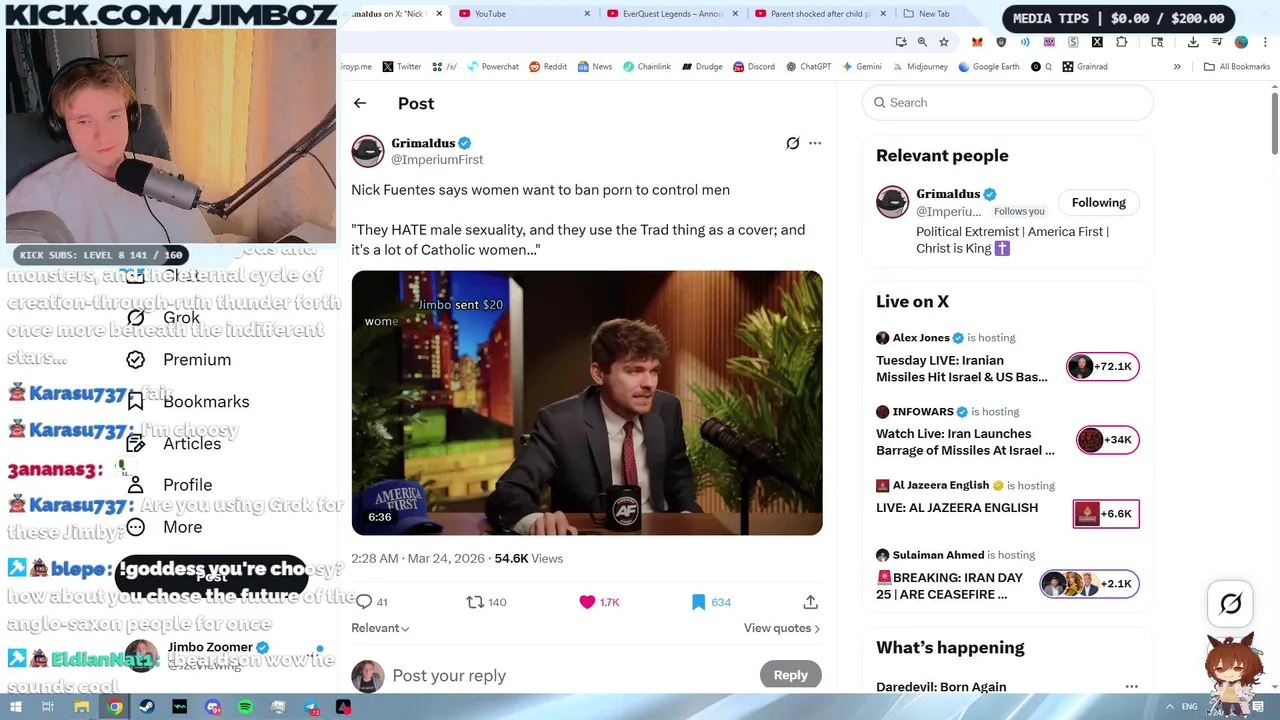Click the Search input field
Image resolution: width=1280 pixels, height=720 pixels.
coord(1007,103)
